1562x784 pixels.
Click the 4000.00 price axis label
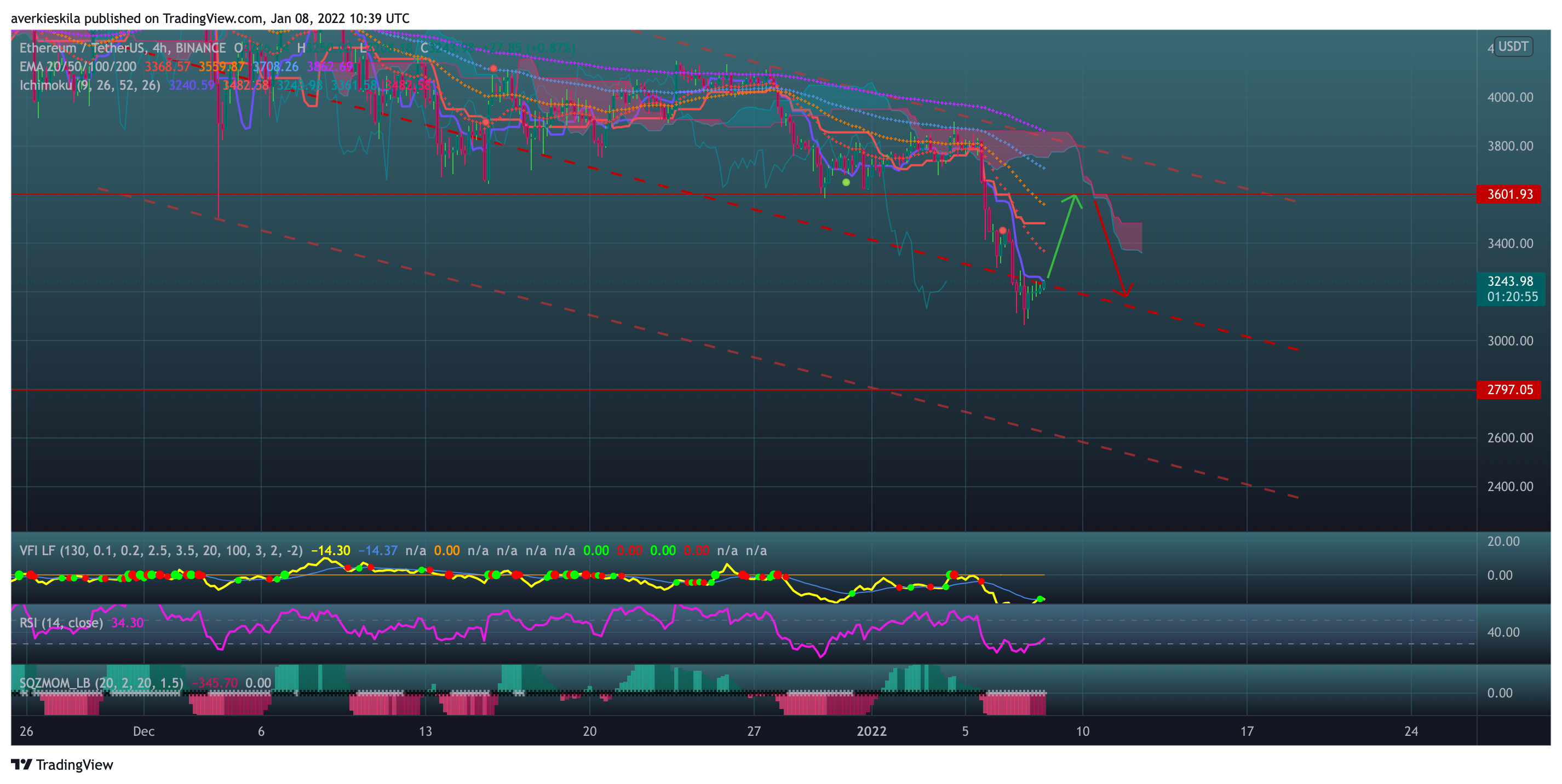(1510, 97)
